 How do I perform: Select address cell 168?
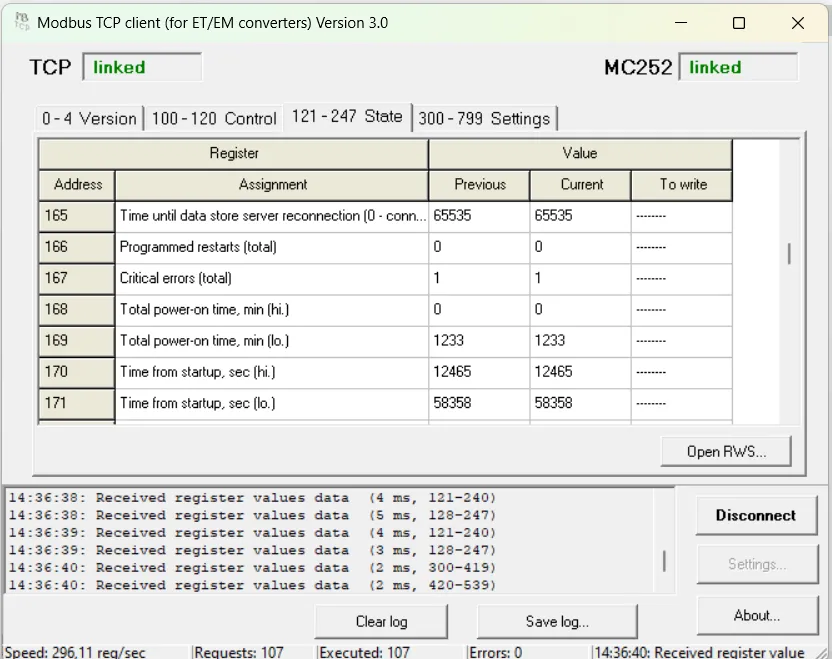point(77,310)
